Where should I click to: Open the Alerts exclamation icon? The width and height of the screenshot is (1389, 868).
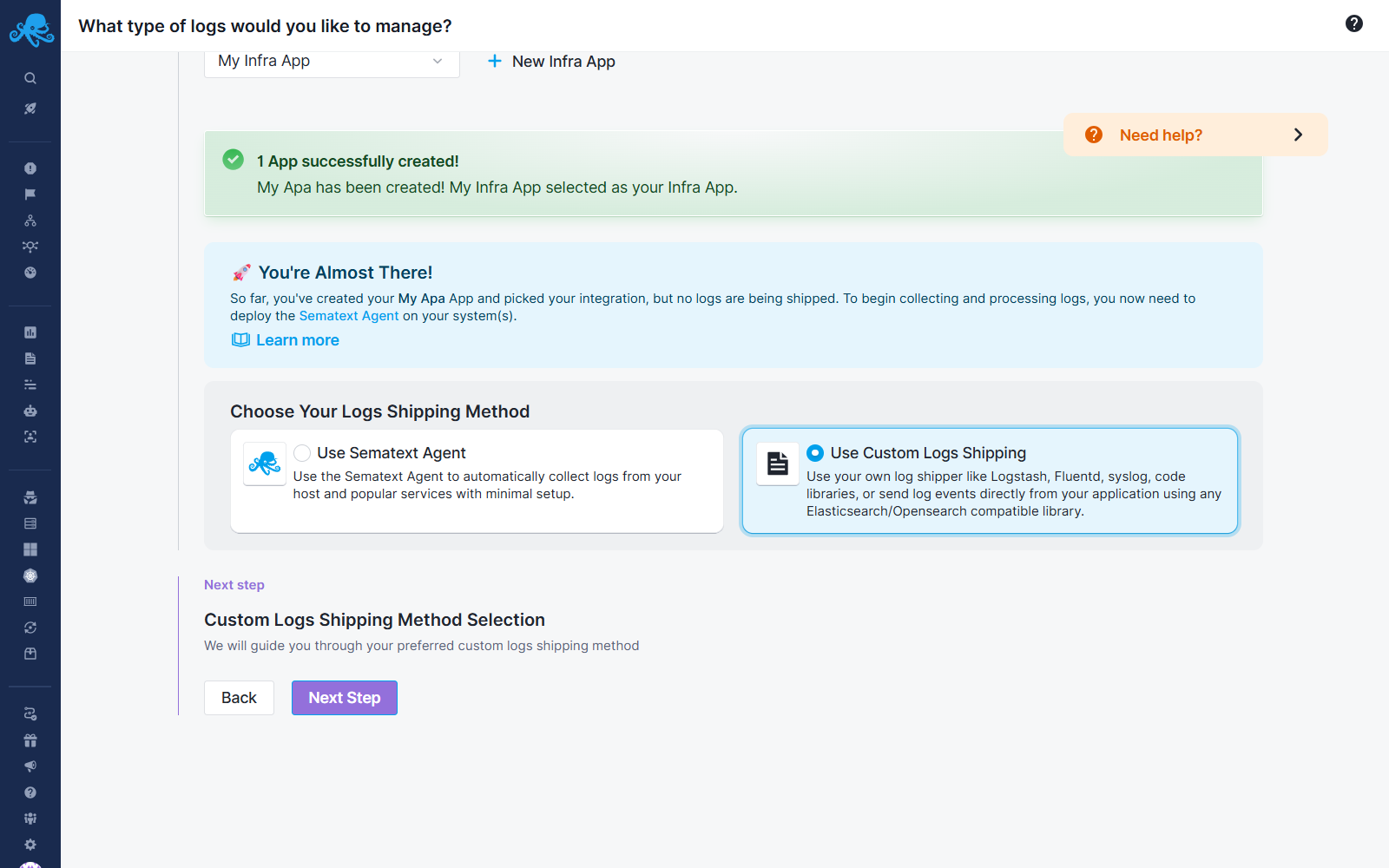30,168
